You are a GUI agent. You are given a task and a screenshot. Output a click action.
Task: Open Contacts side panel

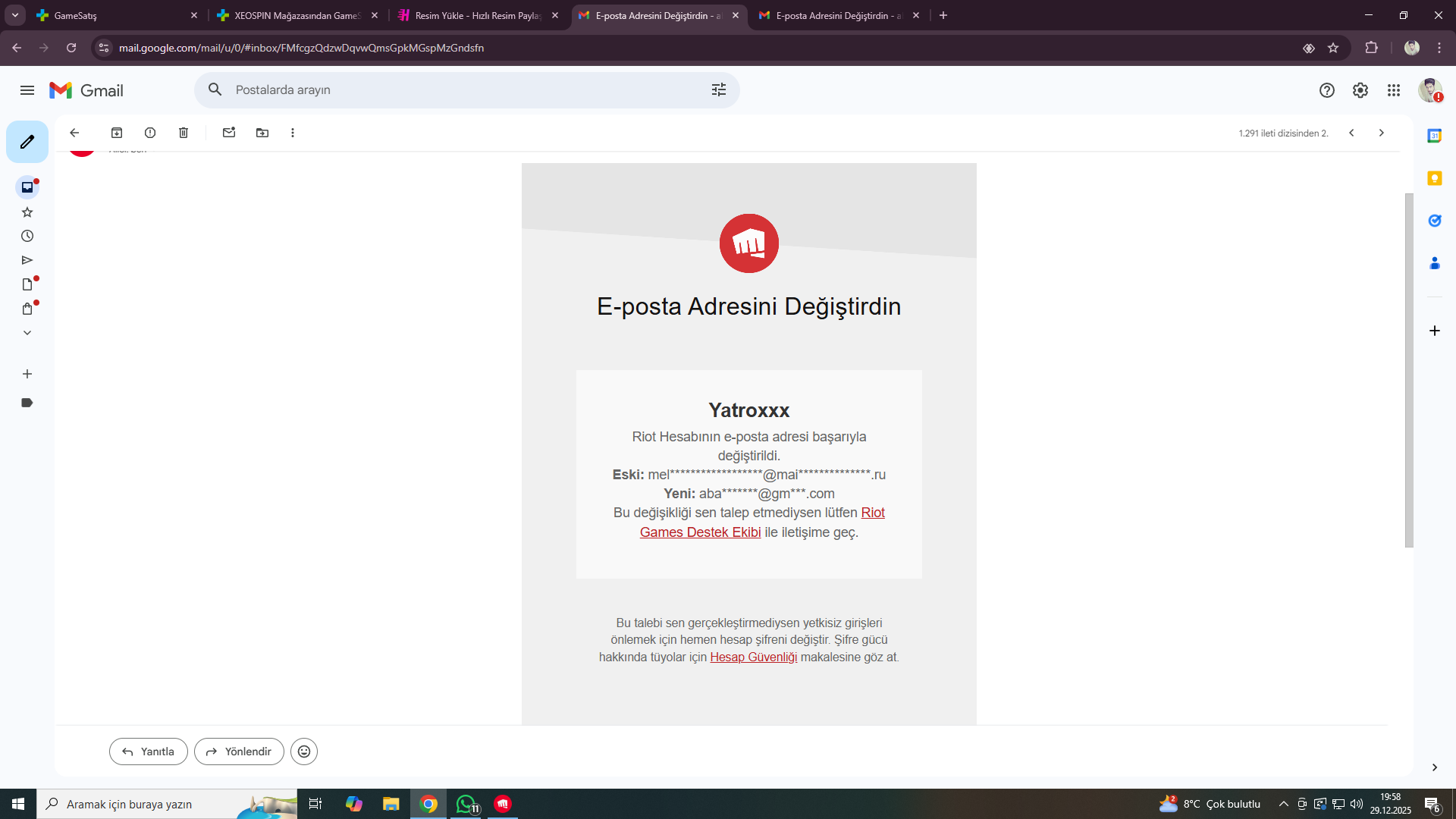1434,263
